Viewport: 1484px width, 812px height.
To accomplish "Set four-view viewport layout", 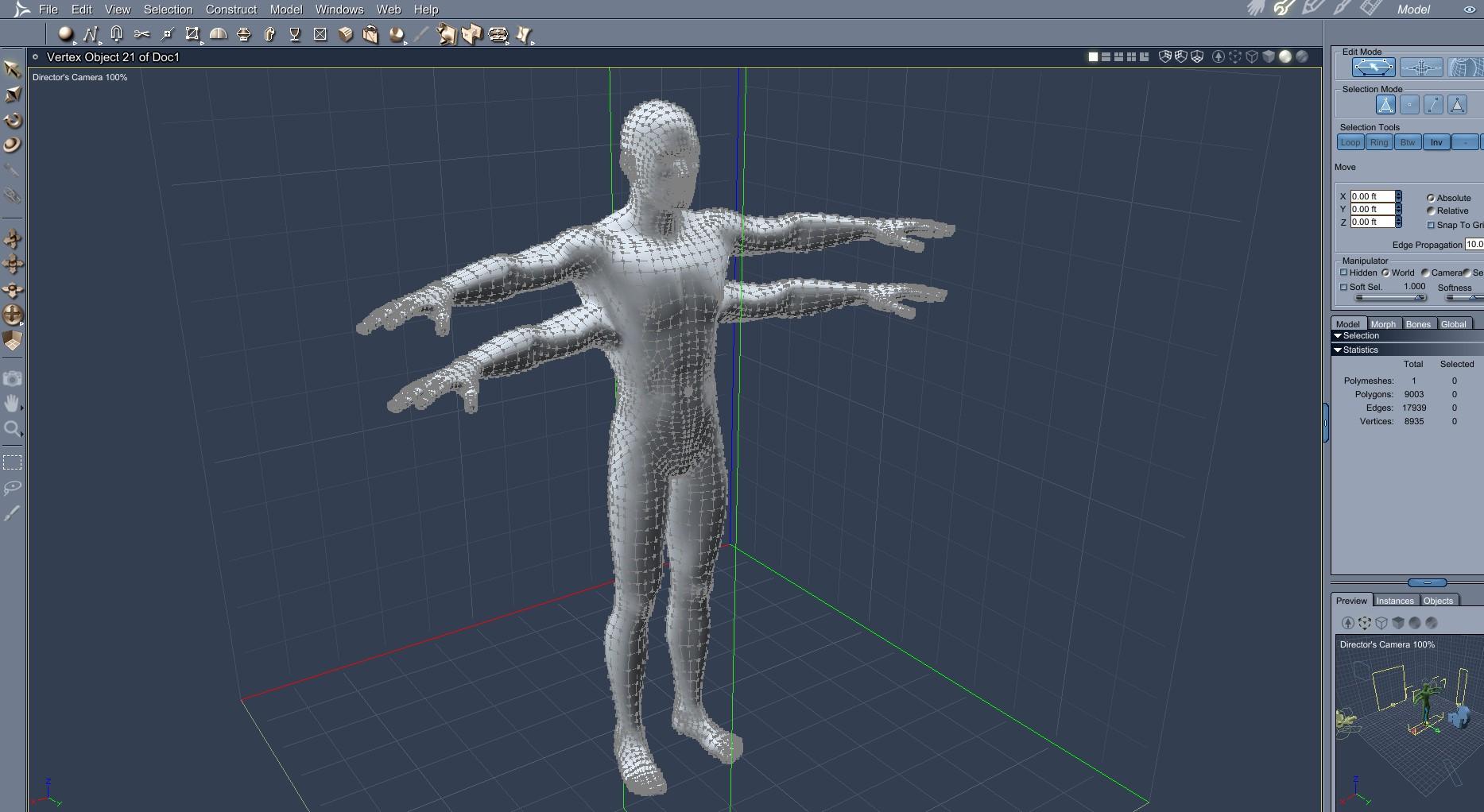I will 1131,56.
